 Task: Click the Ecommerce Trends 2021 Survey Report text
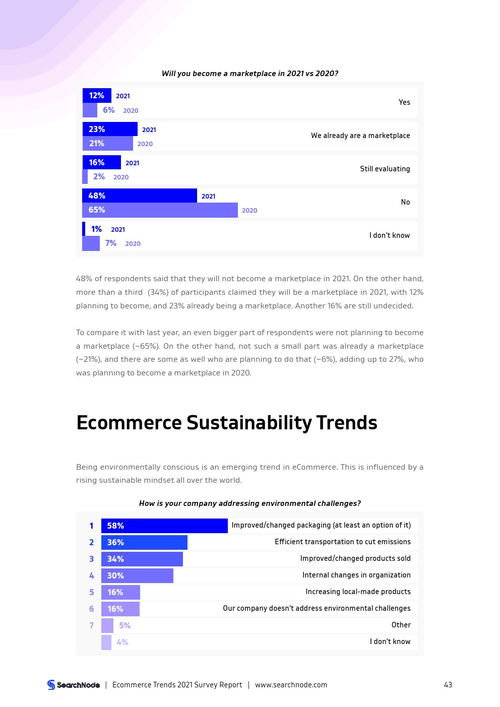pyautogui.click(x=177, y=684)
